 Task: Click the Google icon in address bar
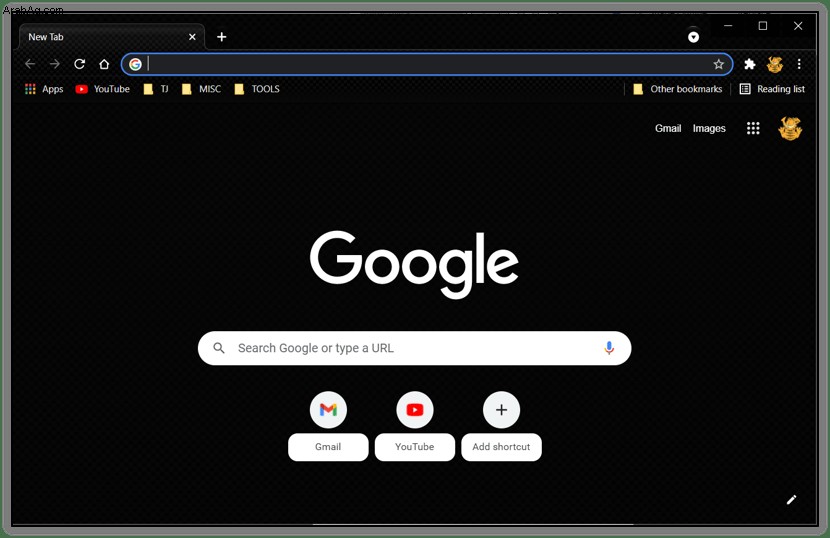[136, 64]
